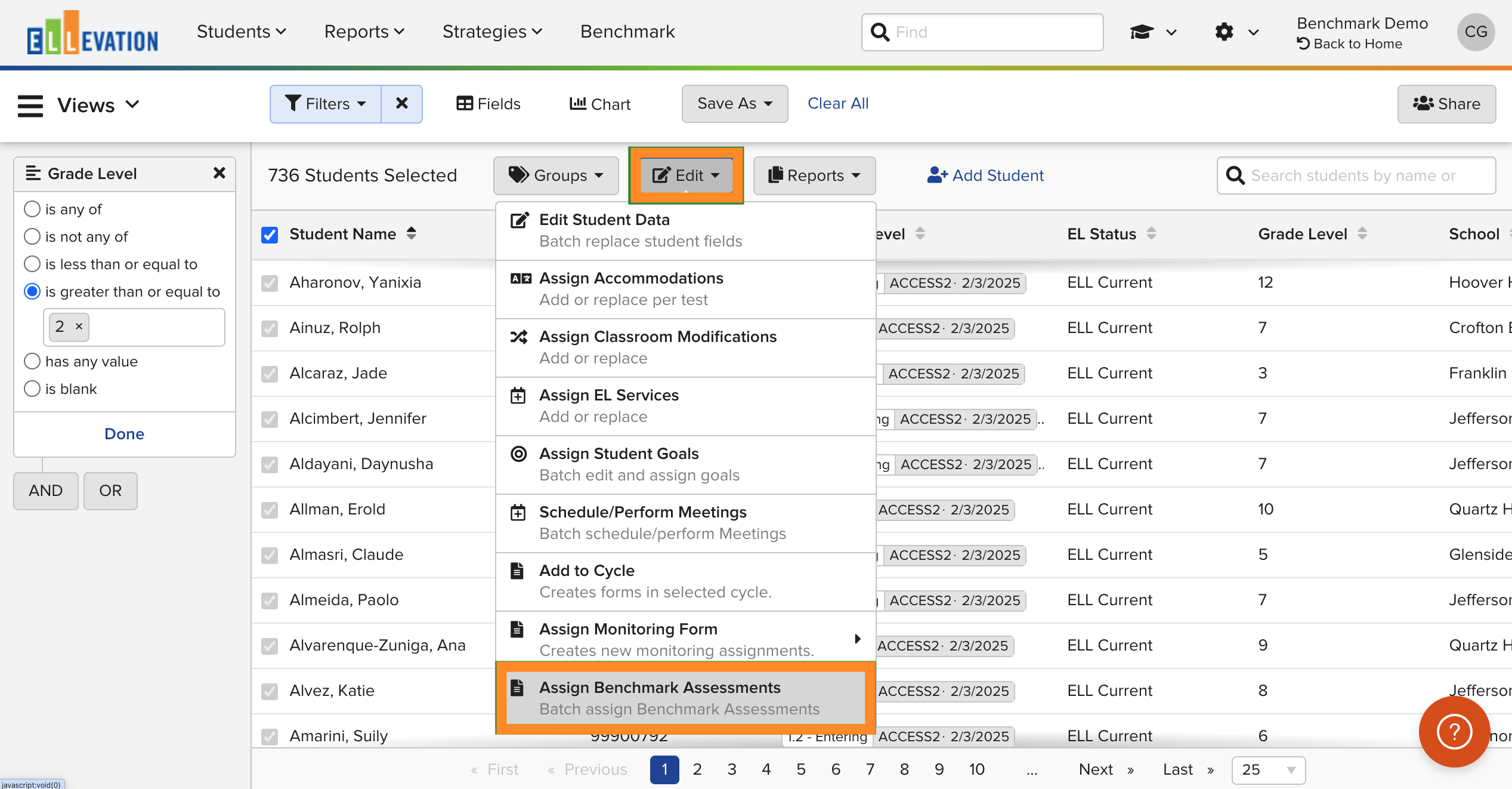Open the Edit dropdown button
The width and height of the screenshot is (1512, 789).
tap(686, 175)
